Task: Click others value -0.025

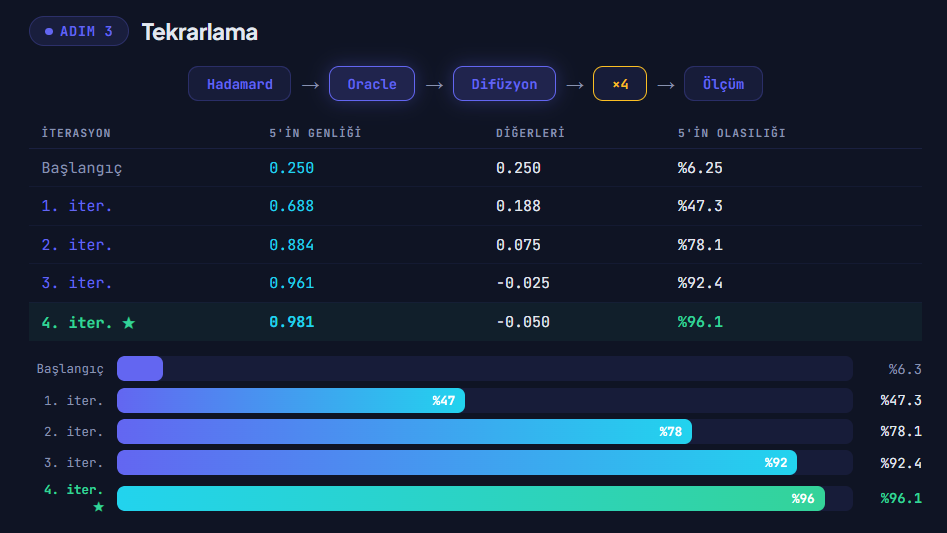Action: (x=523, y=282)
